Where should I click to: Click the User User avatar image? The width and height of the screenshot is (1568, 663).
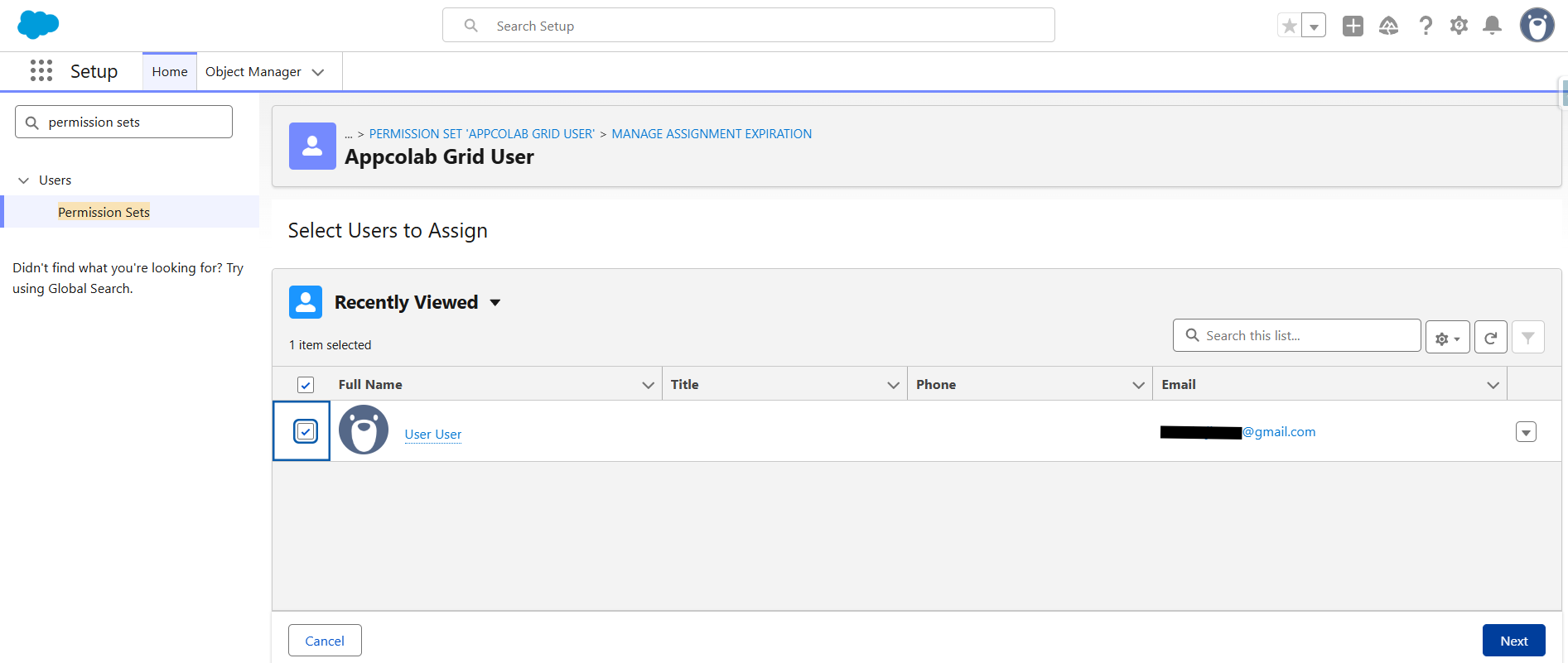pyautogui.click(x=364, y=430)
